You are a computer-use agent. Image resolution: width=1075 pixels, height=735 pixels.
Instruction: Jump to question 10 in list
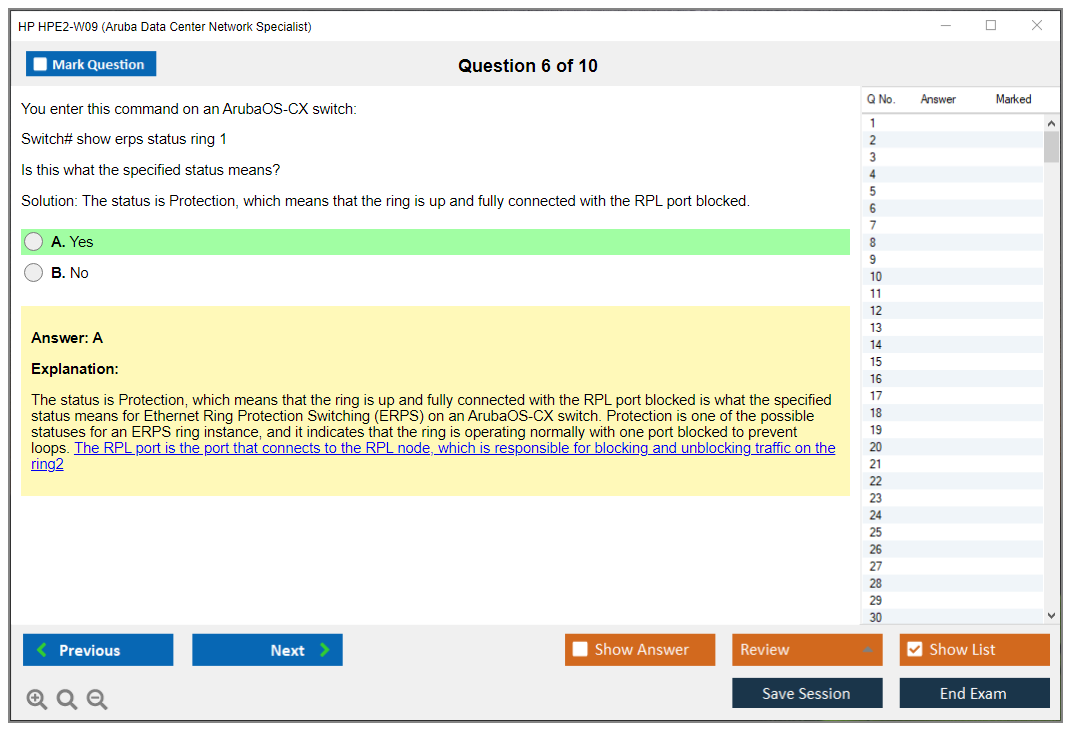coord(876,277)
